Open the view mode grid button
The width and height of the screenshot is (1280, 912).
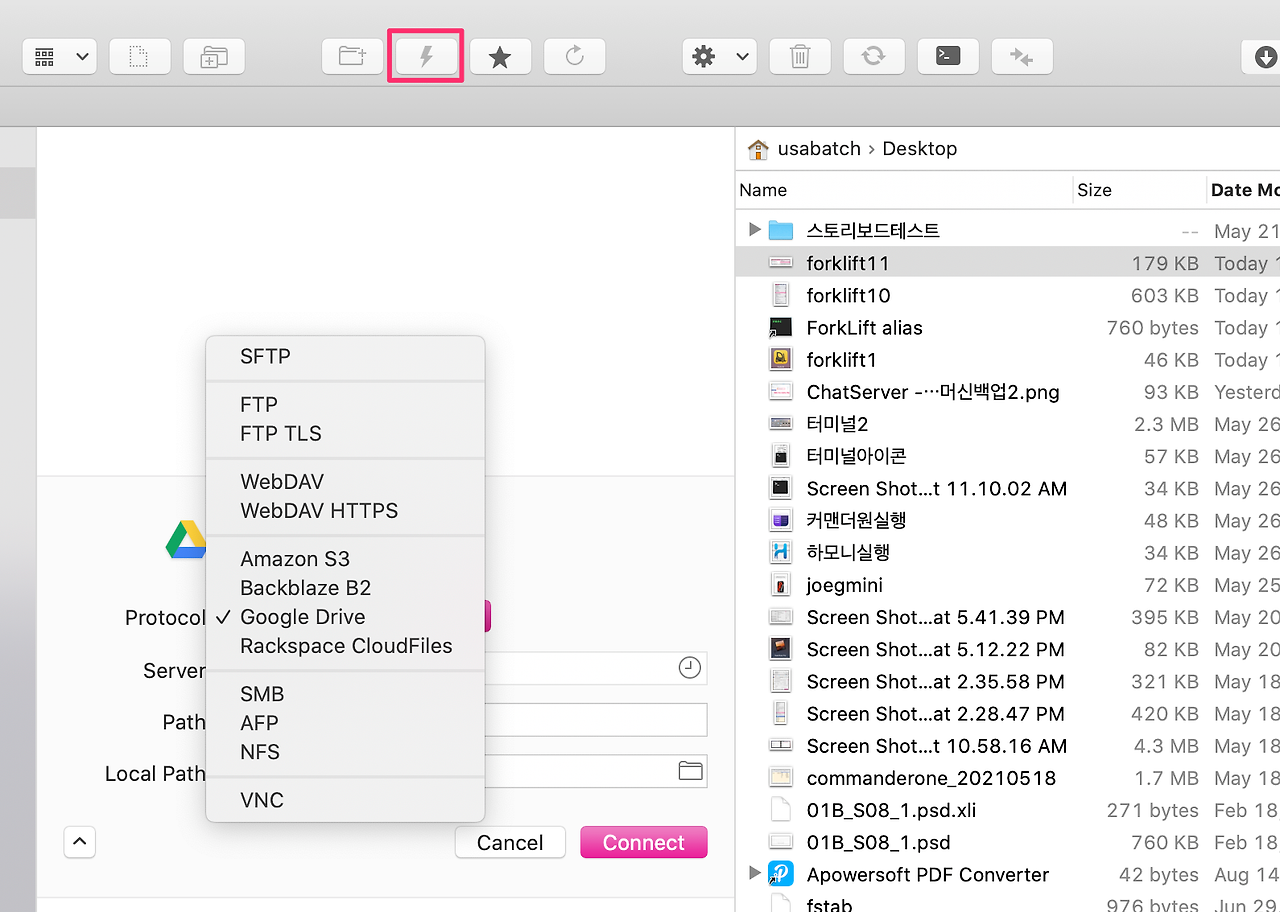tap(44, 57)
